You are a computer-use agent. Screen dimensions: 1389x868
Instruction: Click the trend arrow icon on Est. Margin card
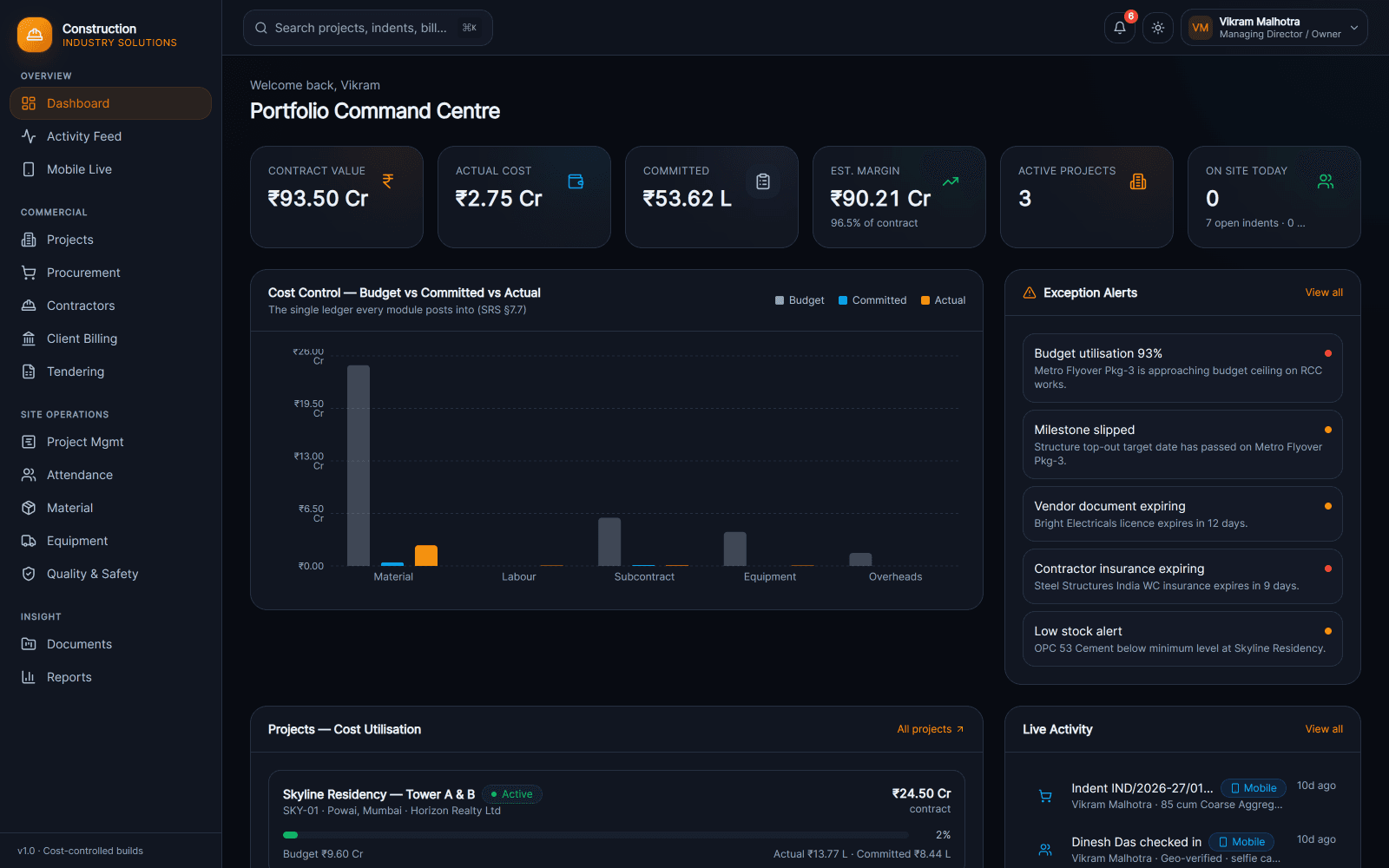(x=951, y=181)
